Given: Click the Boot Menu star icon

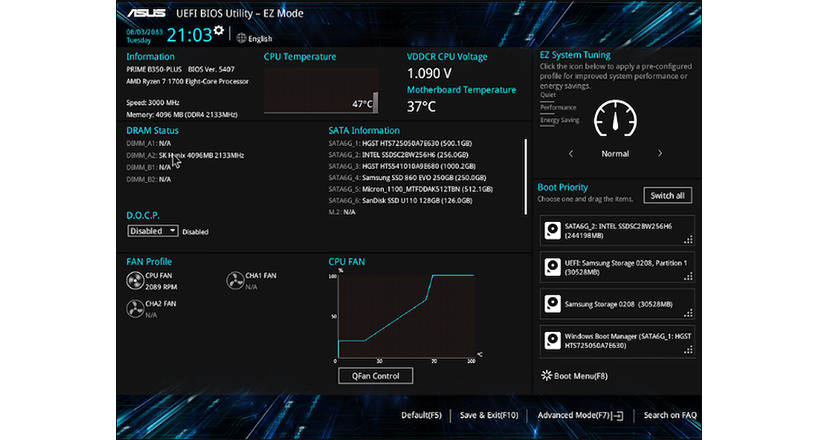Looking at the screenshot, I should tap(546, 375).
